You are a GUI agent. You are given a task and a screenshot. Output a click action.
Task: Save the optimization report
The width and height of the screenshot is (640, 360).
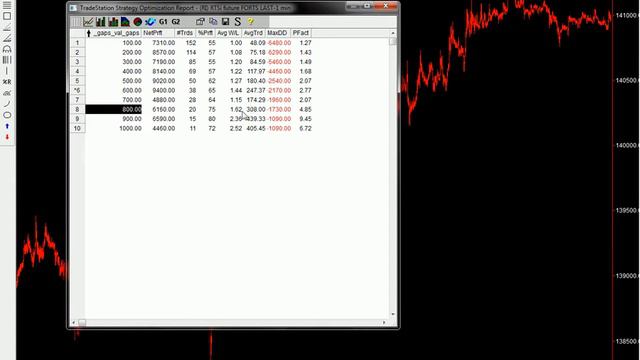pos(225,22)
